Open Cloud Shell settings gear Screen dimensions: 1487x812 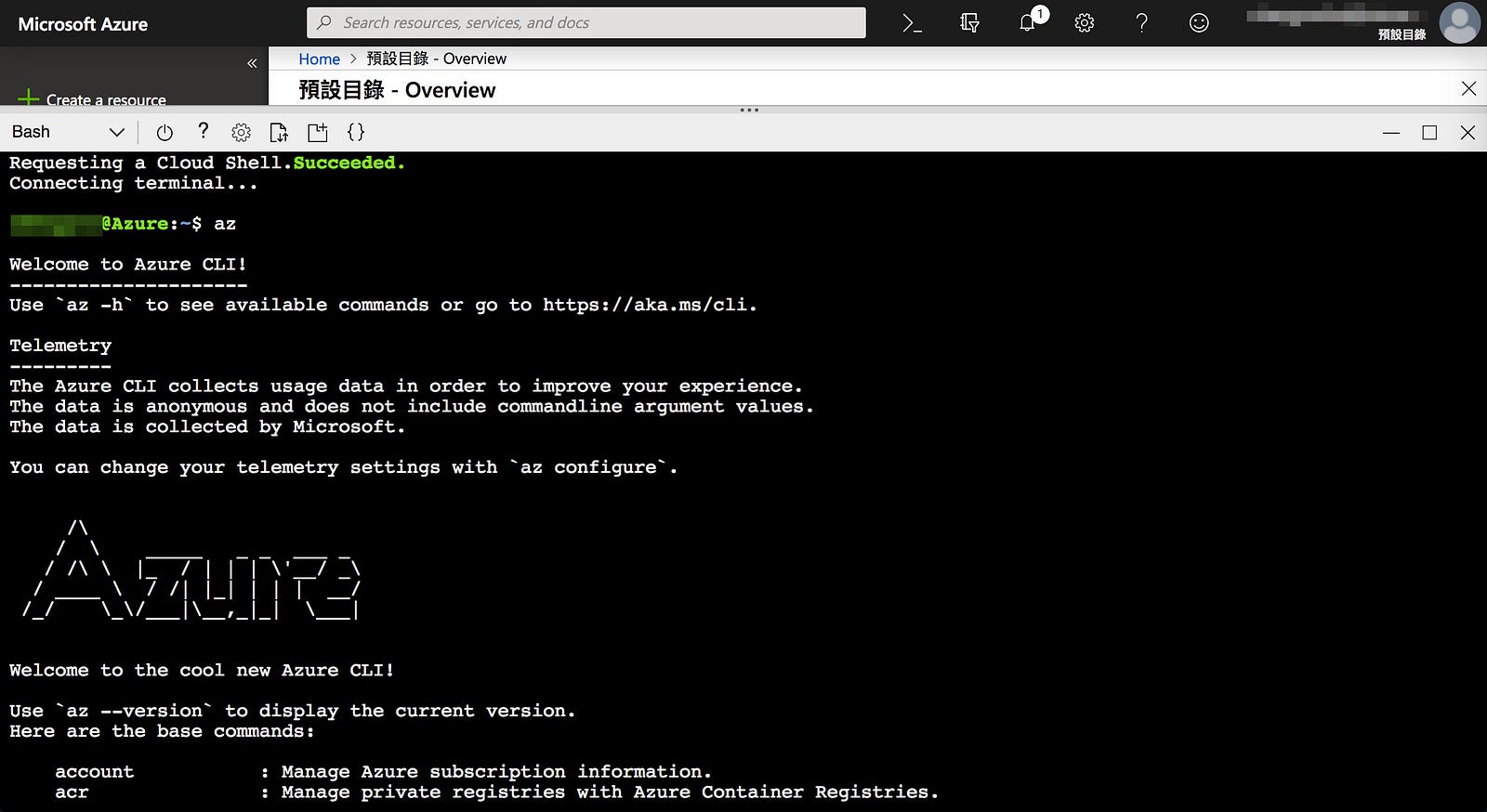tap(241, 132)
